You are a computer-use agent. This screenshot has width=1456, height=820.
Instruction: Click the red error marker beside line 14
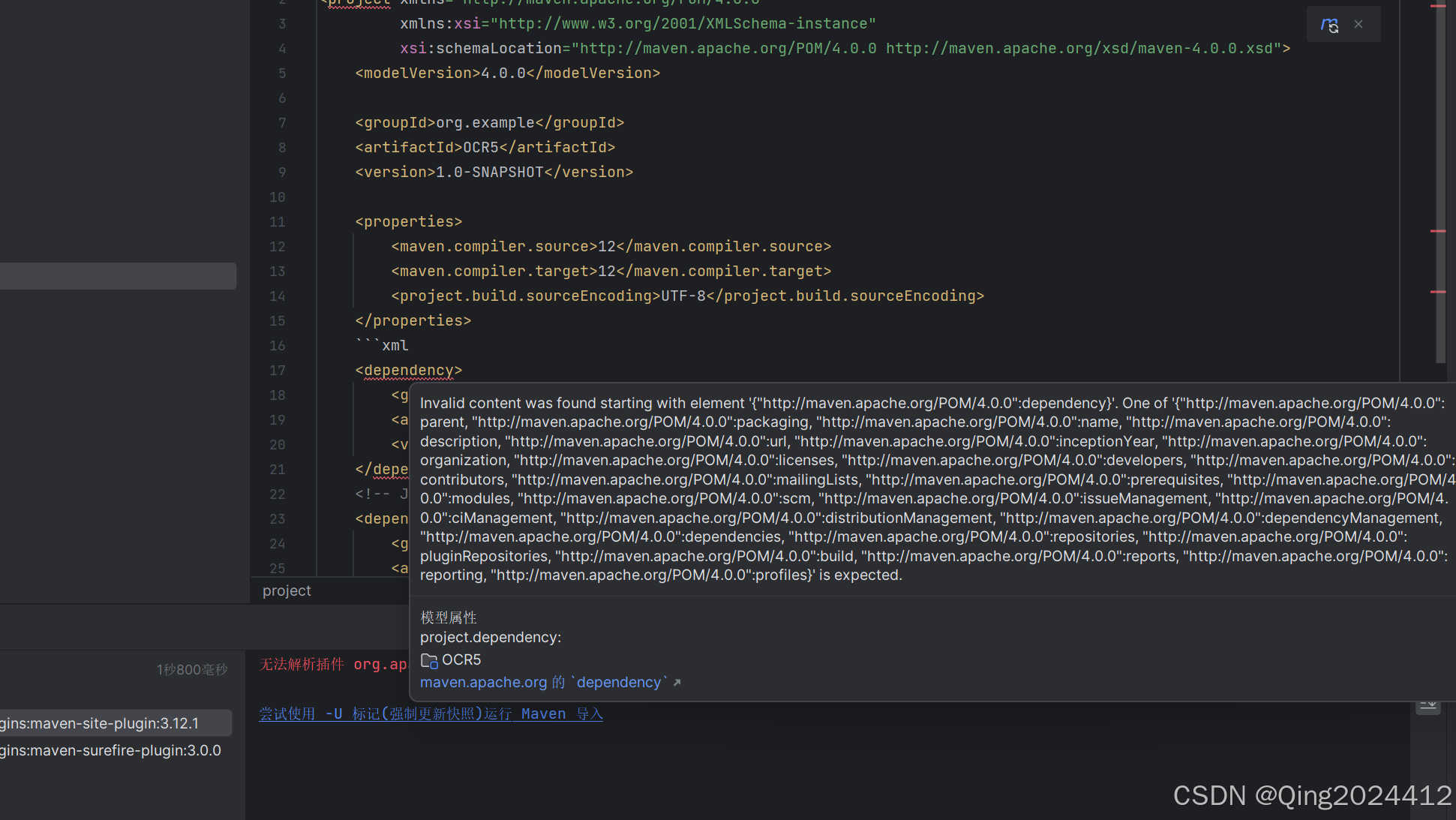[1437, 292]
